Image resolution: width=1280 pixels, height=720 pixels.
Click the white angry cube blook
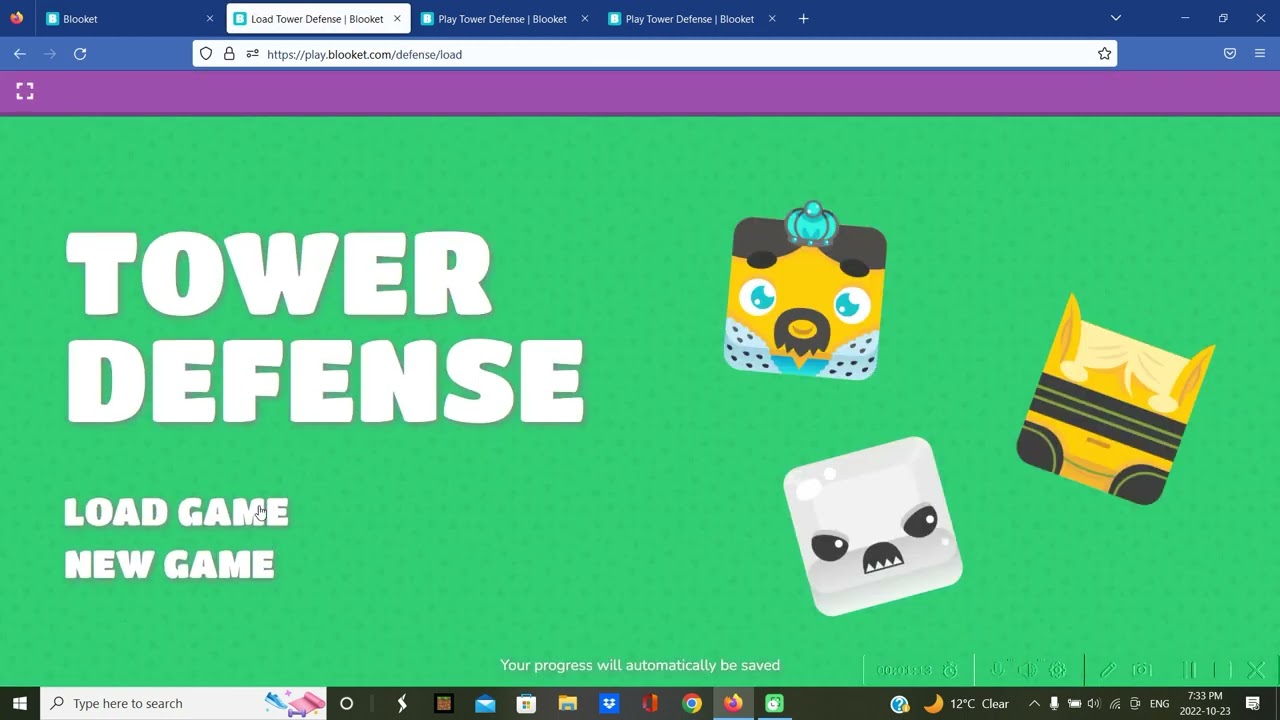click(872, 526)
